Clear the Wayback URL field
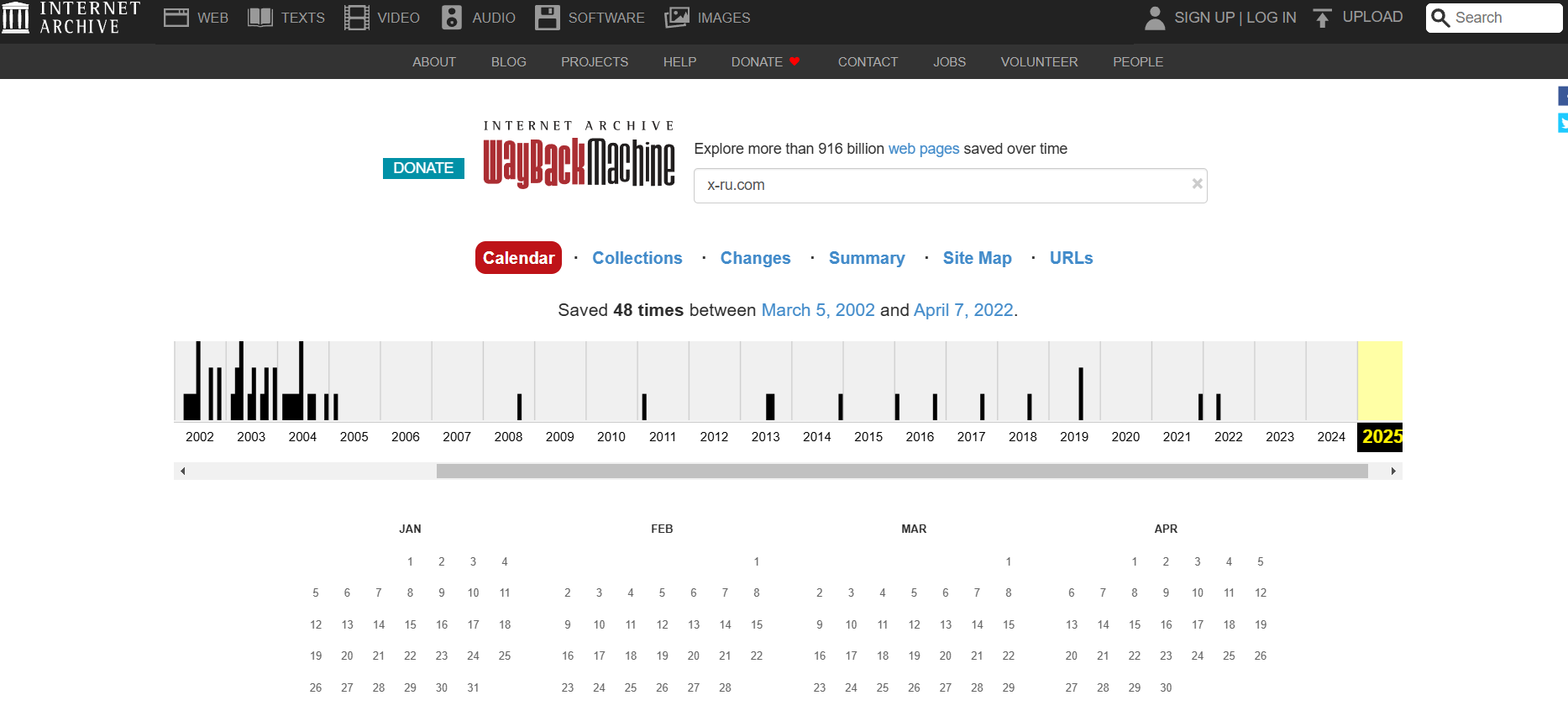The image size is (1568, 711). (1198, 184)
